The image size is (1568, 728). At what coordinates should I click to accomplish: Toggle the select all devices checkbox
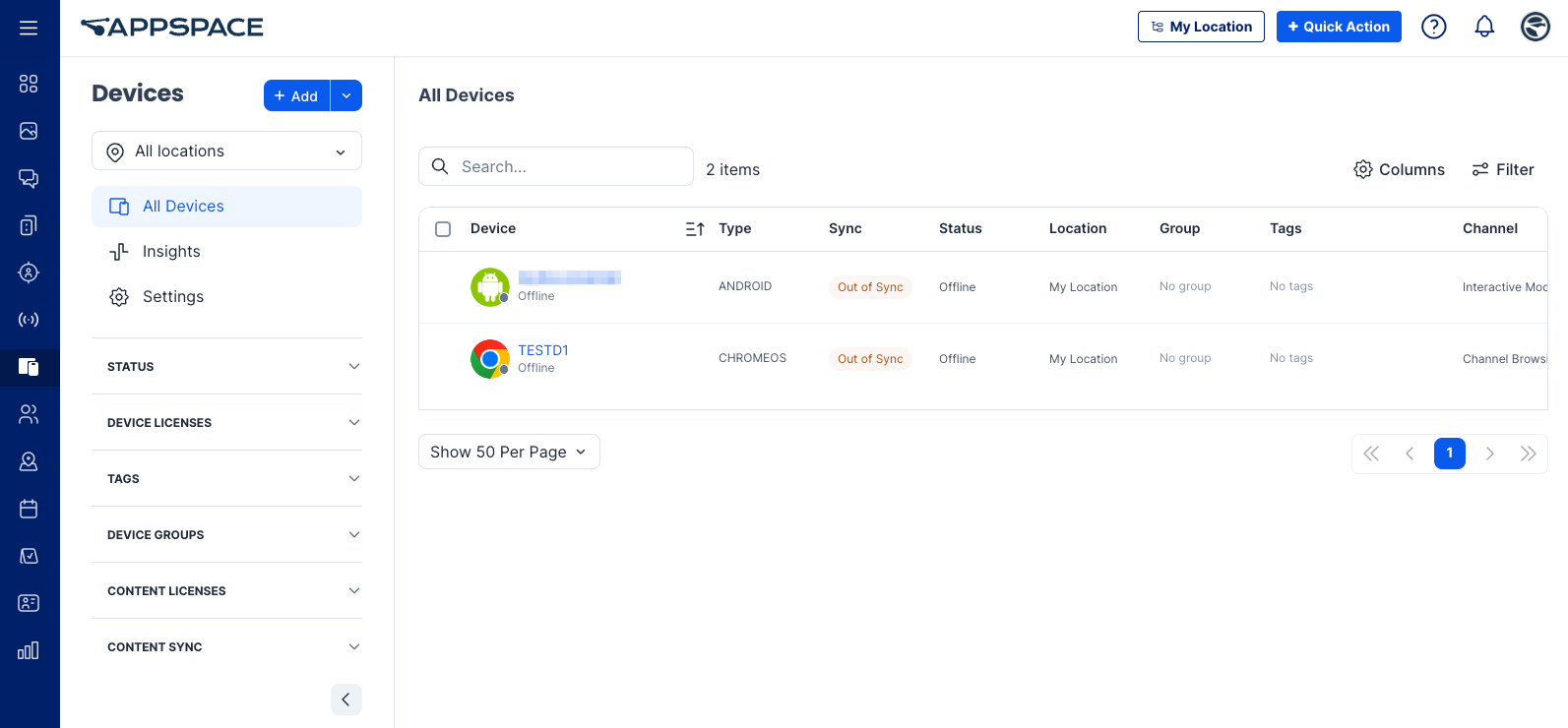pos(443,228)
